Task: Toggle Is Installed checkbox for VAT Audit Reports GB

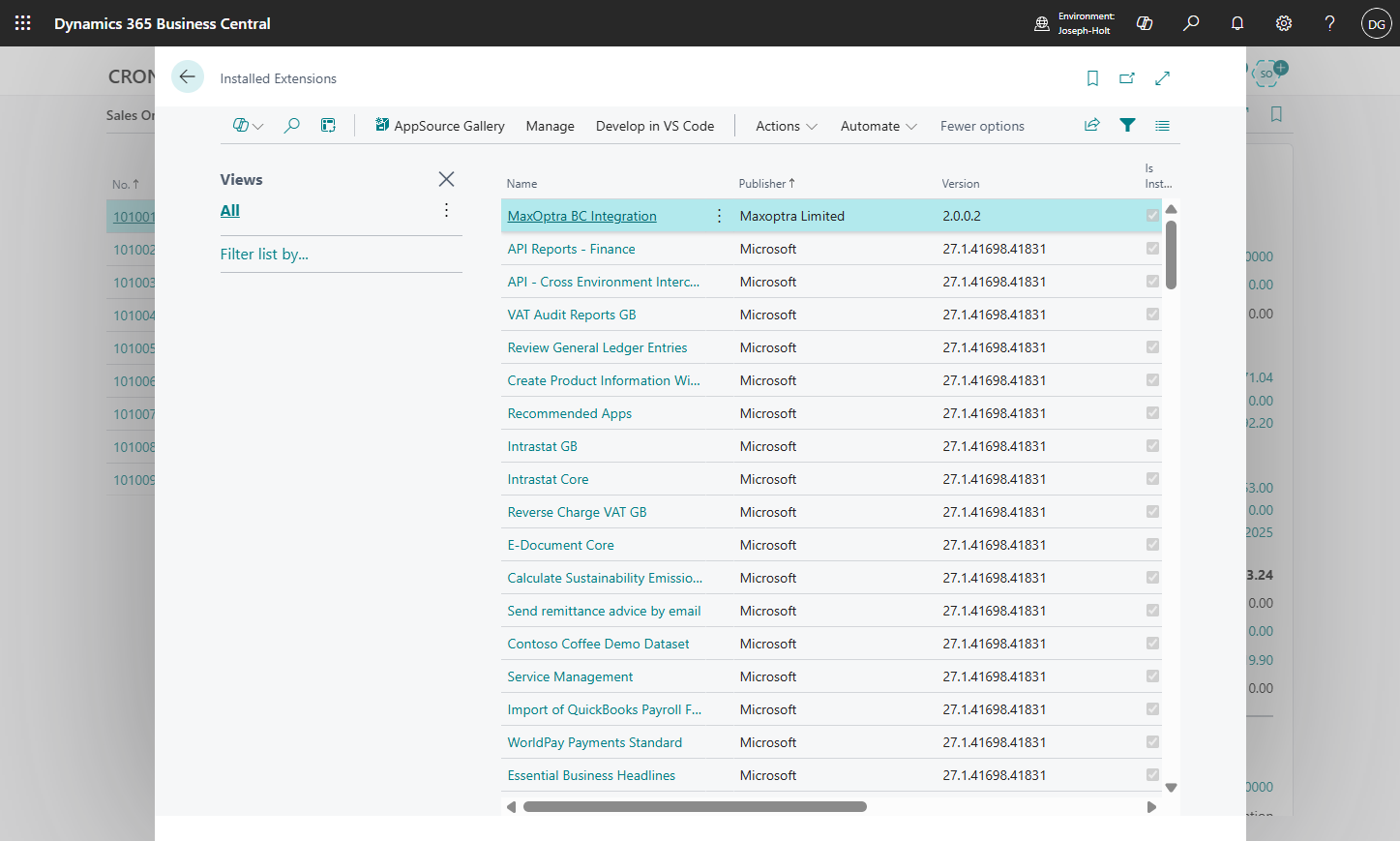Action: pyautogui.click(x=1152, y=315)
